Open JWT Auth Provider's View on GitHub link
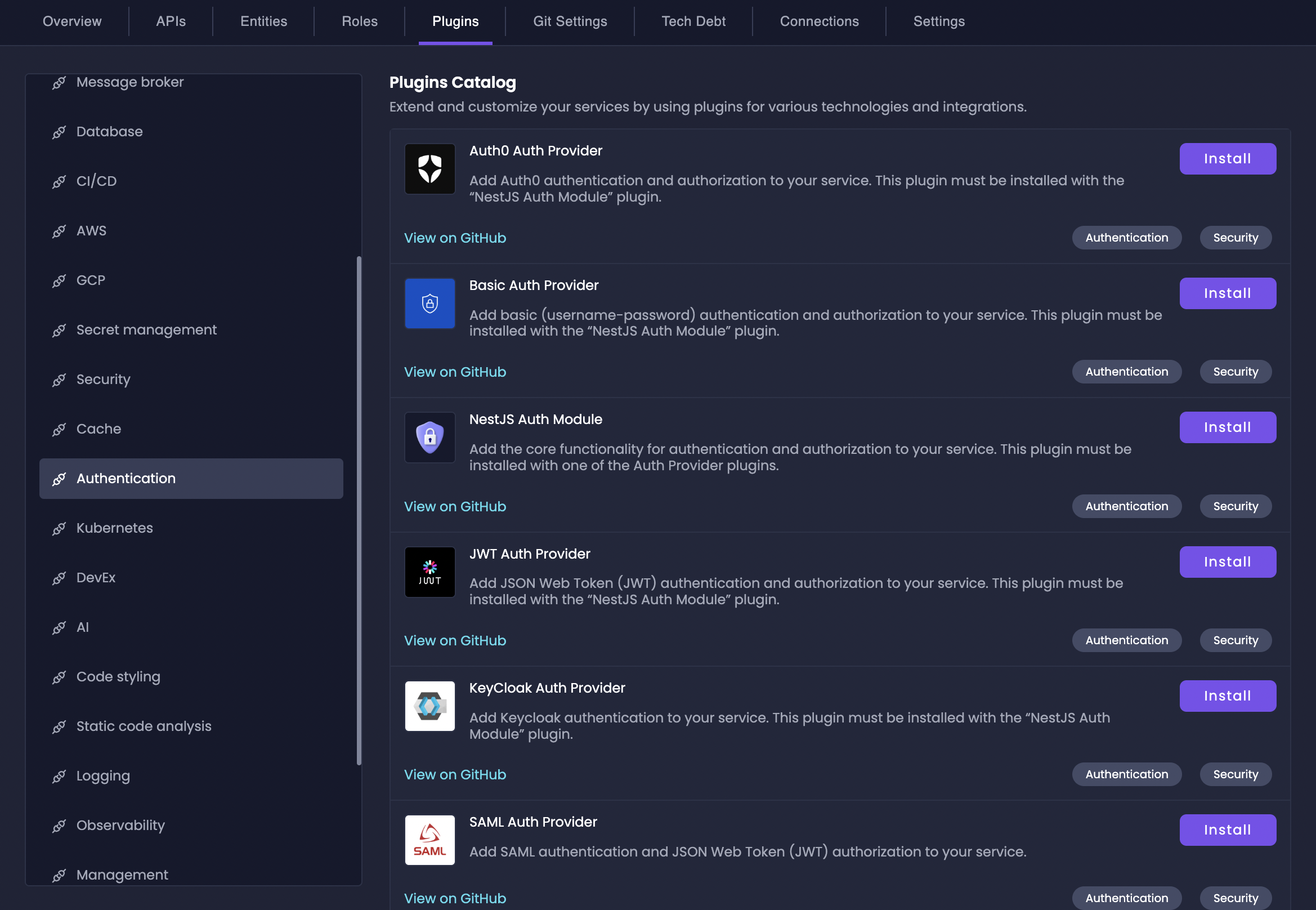 455,641
